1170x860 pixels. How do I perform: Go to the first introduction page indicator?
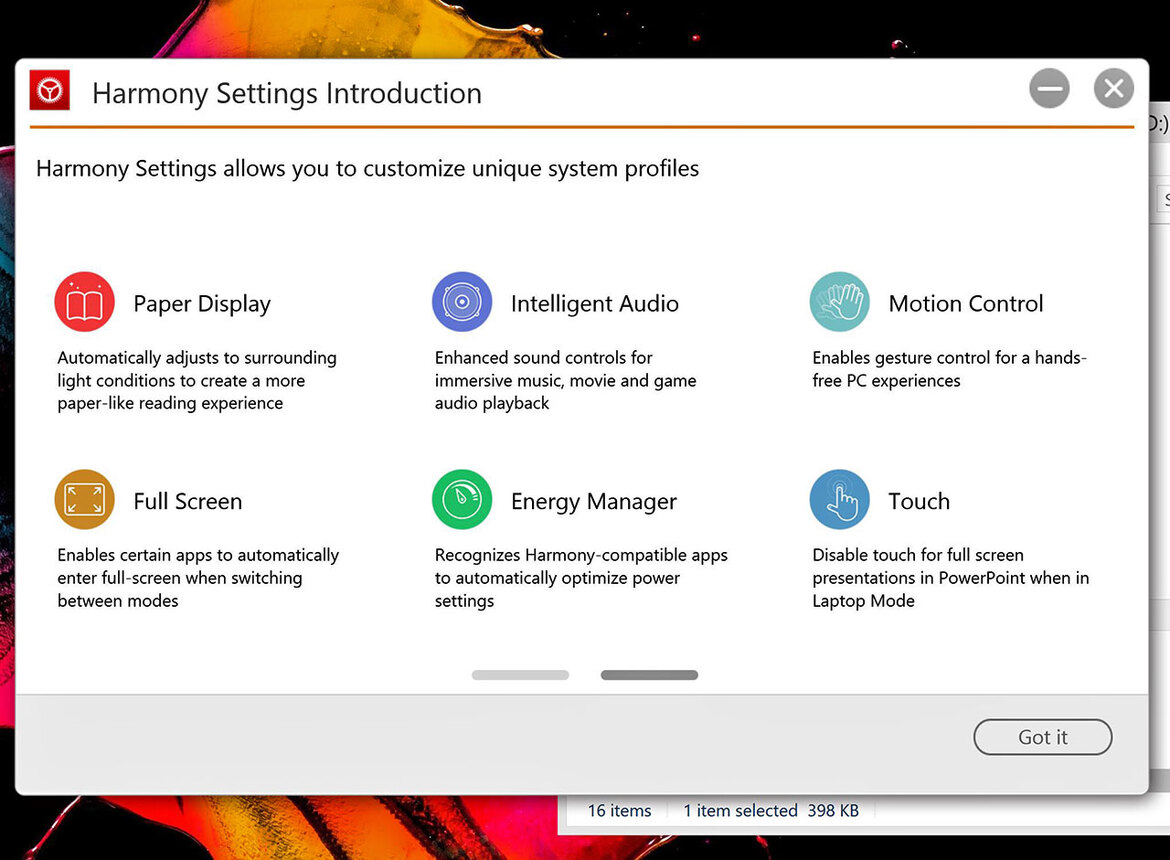click(520, 675)
